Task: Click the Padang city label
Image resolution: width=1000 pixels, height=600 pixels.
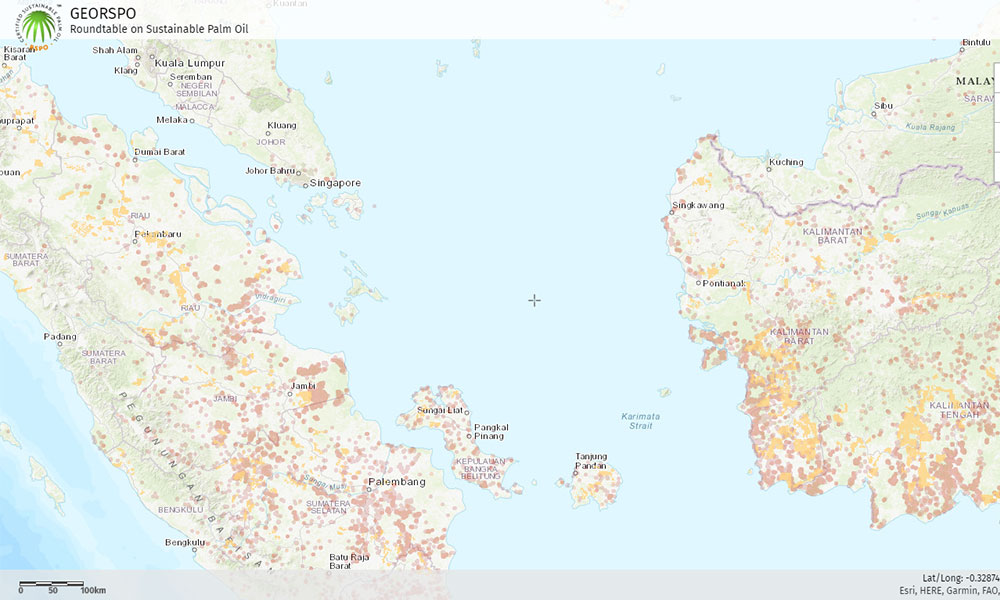Action: pyautogui.click(x=60, y=337)
